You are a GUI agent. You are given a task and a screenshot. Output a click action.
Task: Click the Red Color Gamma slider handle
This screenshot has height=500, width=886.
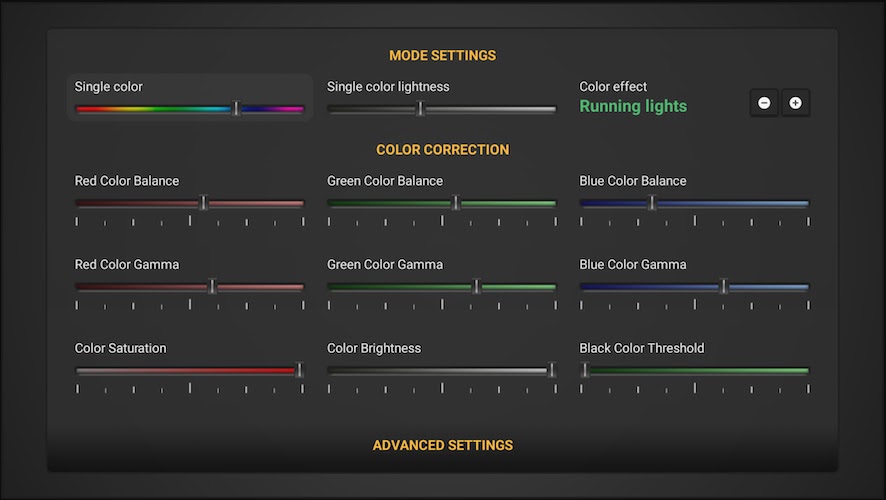[x=212, y=287]
